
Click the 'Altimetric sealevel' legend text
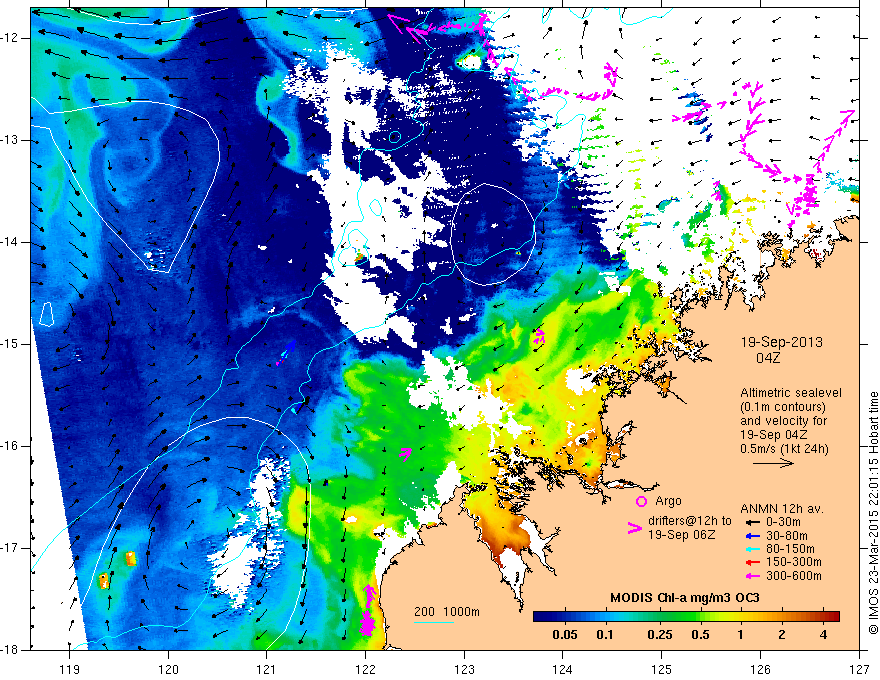(791, 393)
